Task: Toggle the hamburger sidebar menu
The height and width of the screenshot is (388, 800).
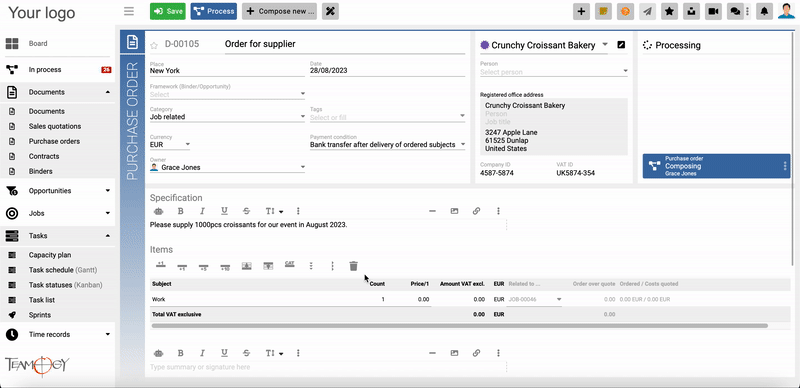Action: pyautogui.click(x=129, y=11)
